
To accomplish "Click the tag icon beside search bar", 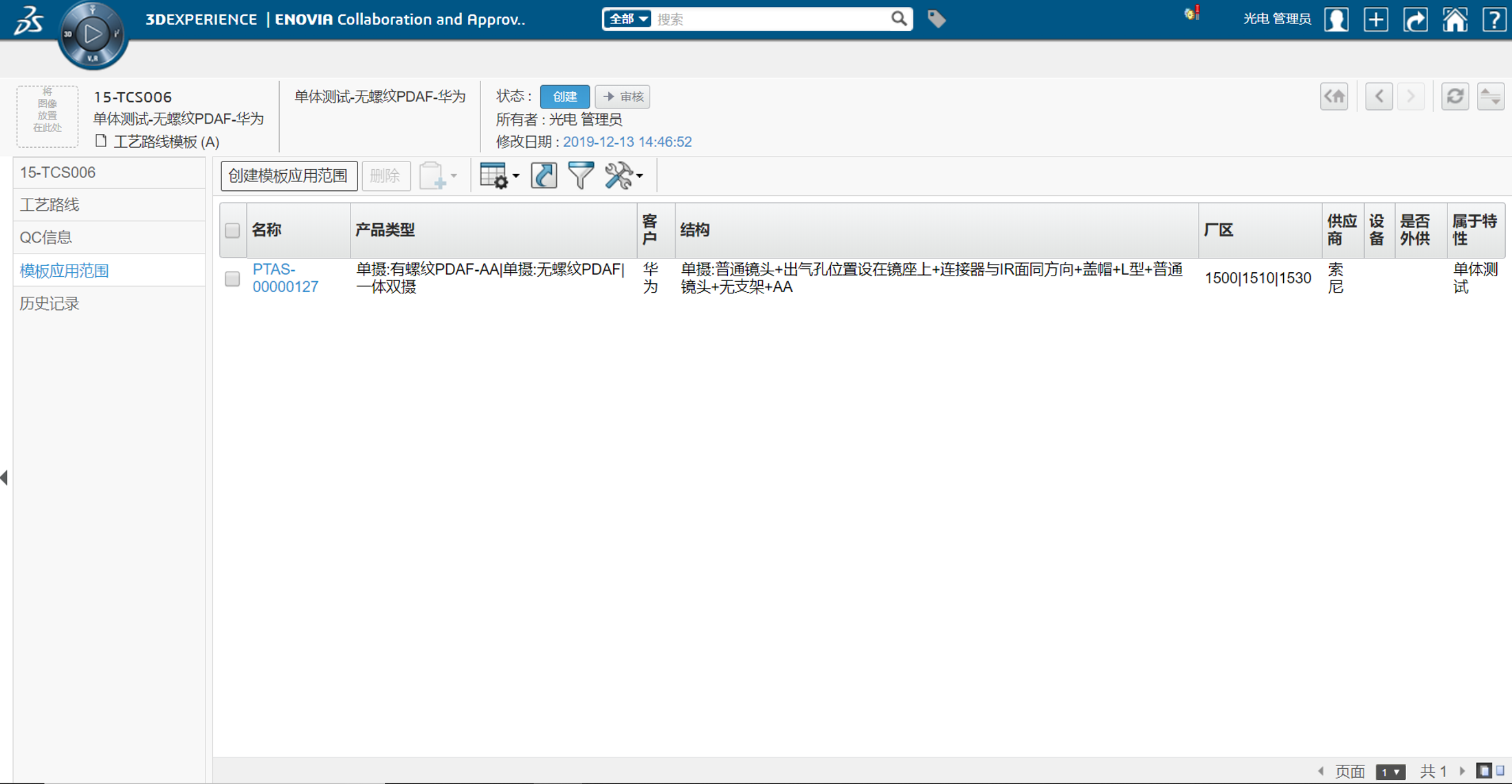I will 936,19.
